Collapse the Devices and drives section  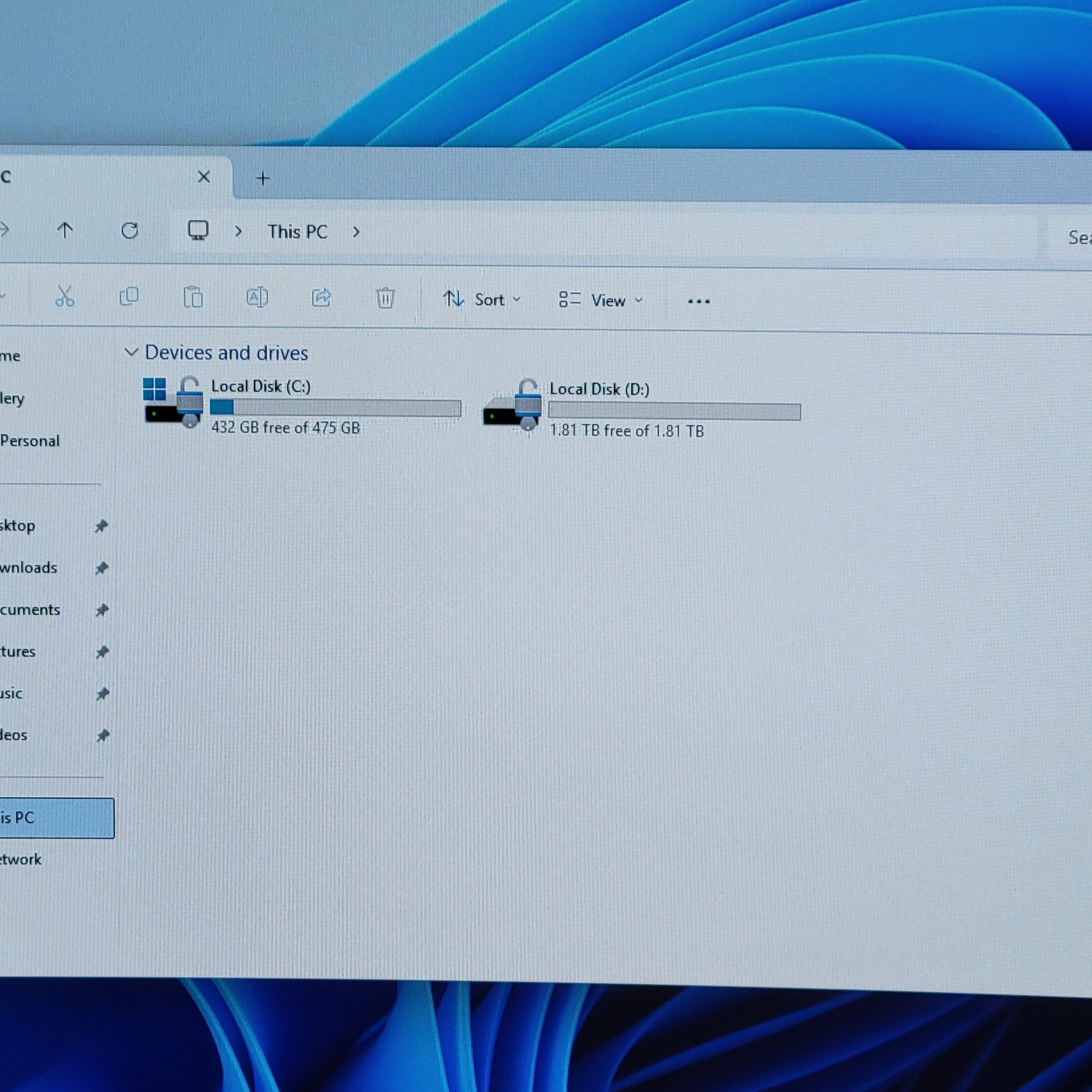(x=131, y=352)
